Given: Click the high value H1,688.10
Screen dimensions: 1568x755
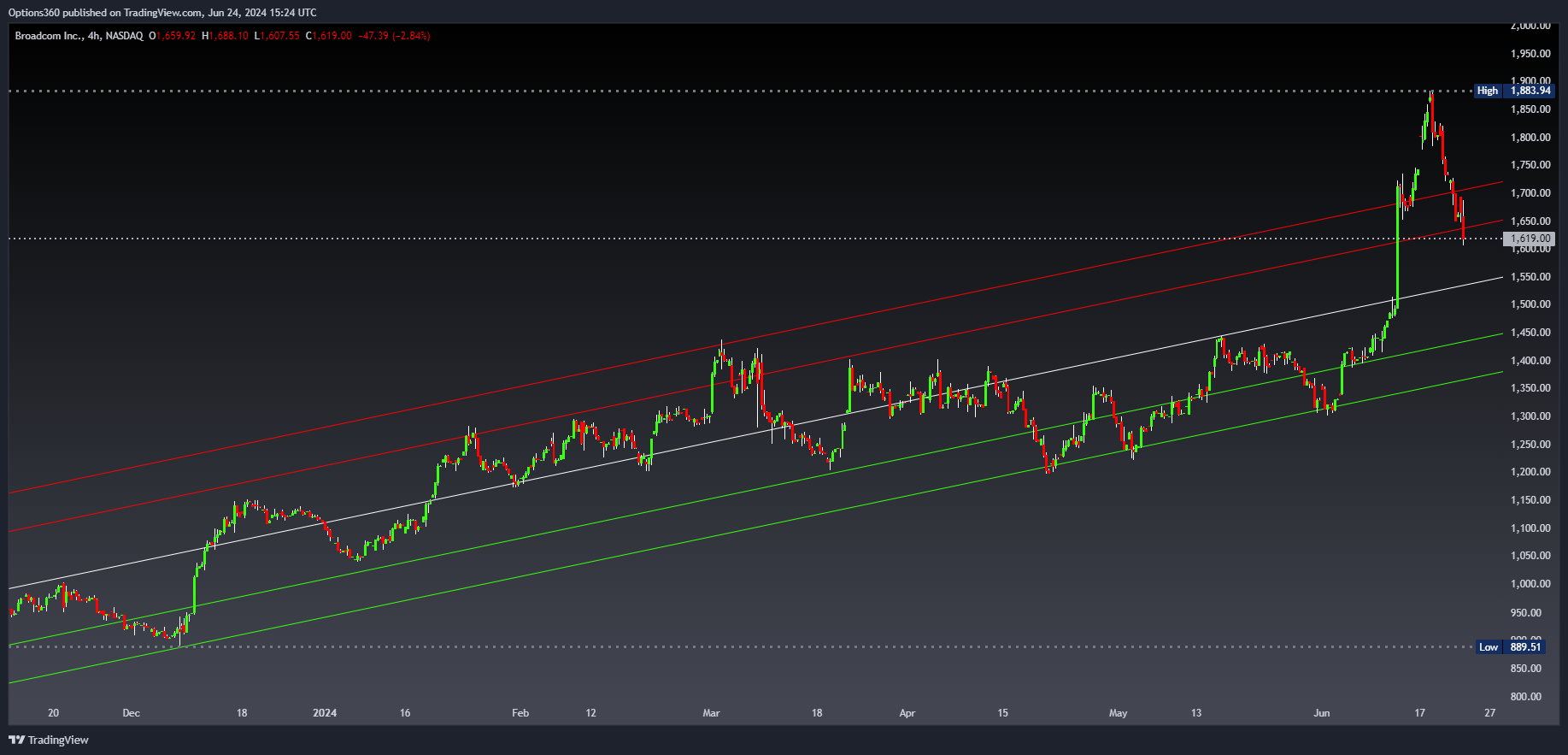Looking at the screenshot, I should point(226,36).
